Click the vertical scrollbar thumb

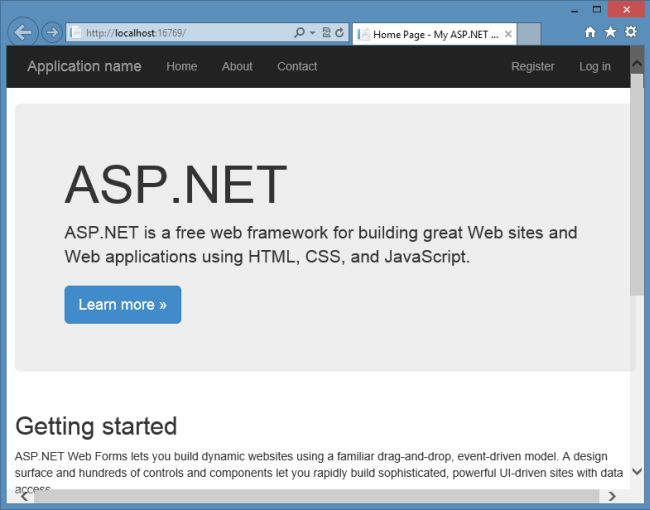click(x=637, y=185)
